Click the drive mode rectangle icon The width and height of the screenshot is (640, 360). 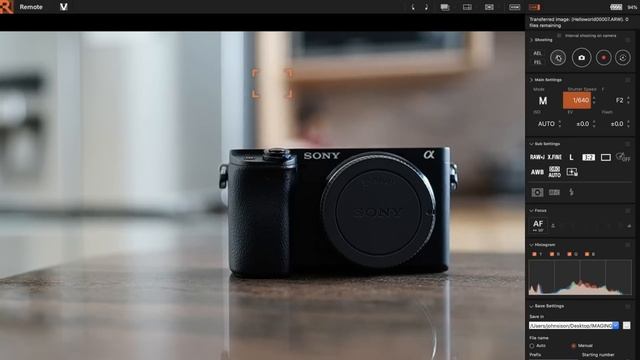coord(606,157)
